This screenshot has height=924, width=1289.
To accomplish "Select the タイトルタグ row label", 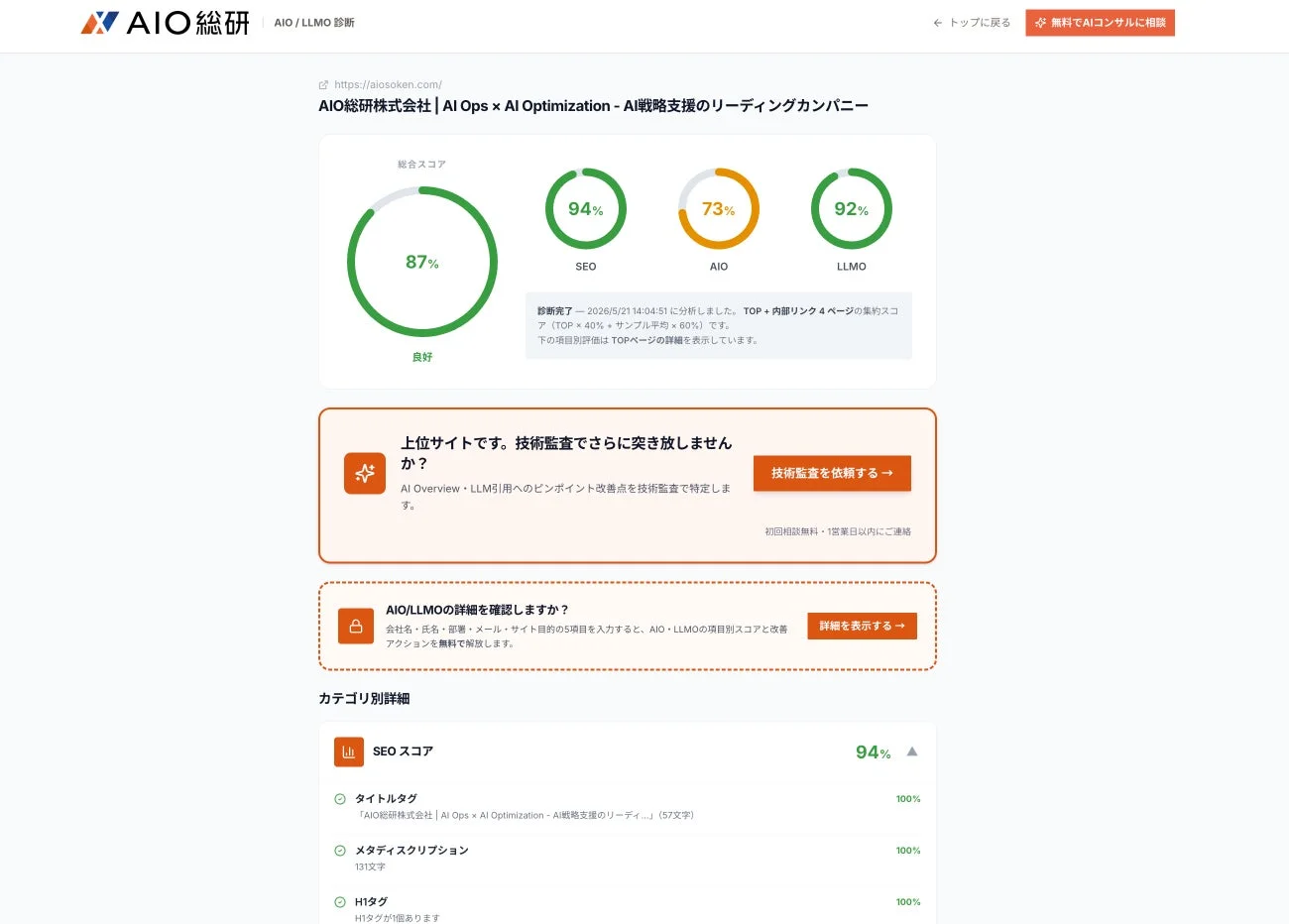I will tap(386, 798).
